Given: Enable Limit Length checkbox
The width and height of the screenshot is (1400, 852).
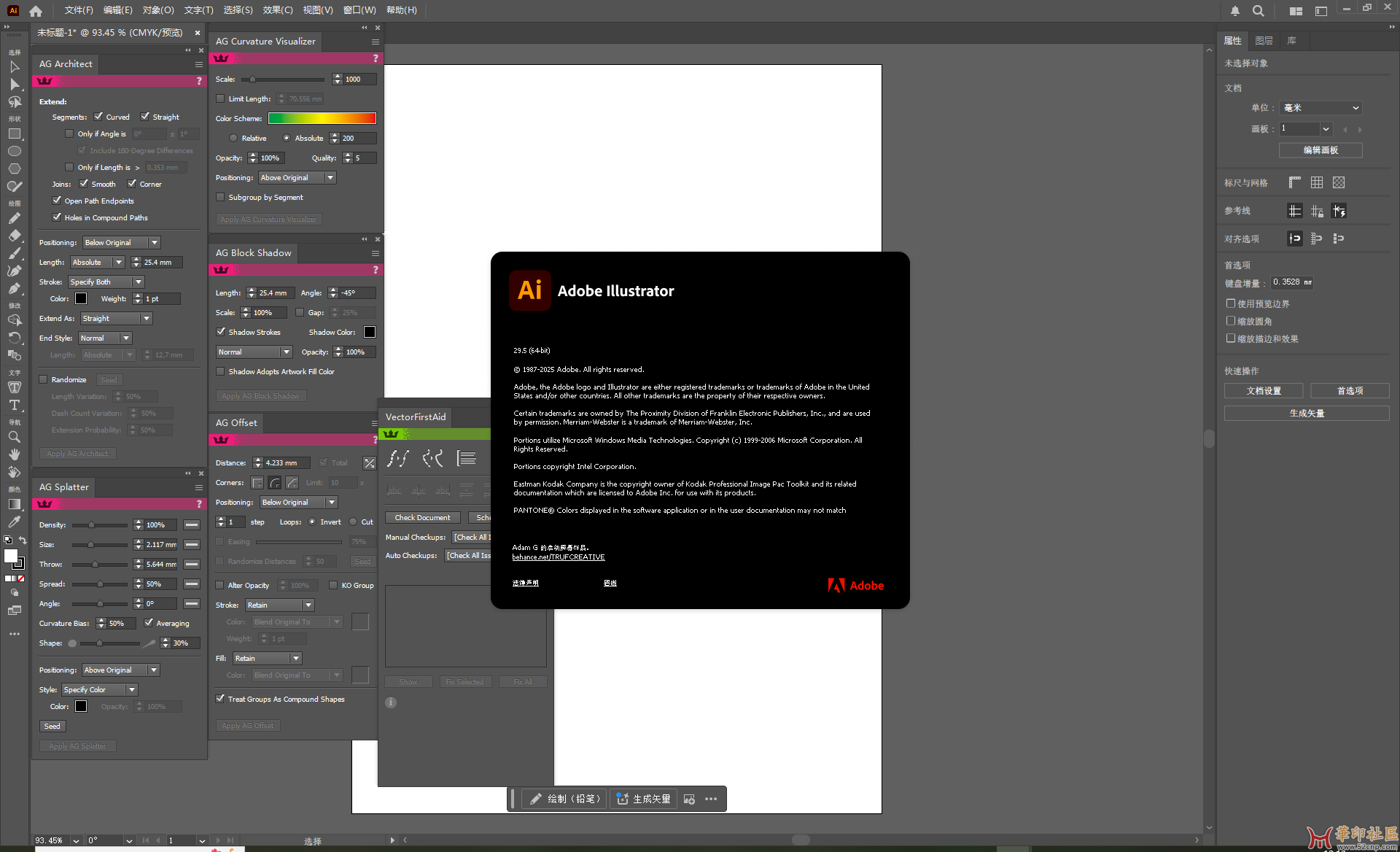Looking at the screenshot, I should [220, 98].
